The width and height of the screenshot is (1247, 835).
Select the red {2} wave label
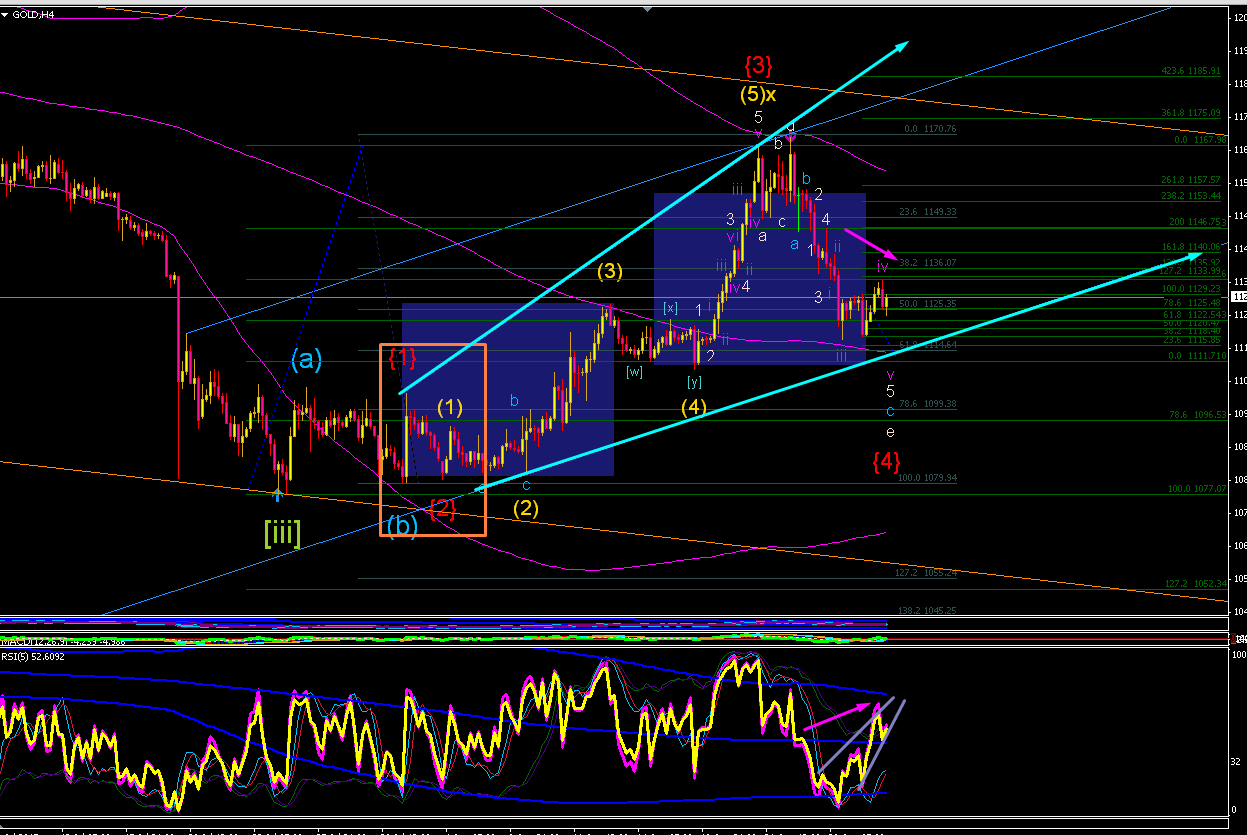[x=443, y=508]
